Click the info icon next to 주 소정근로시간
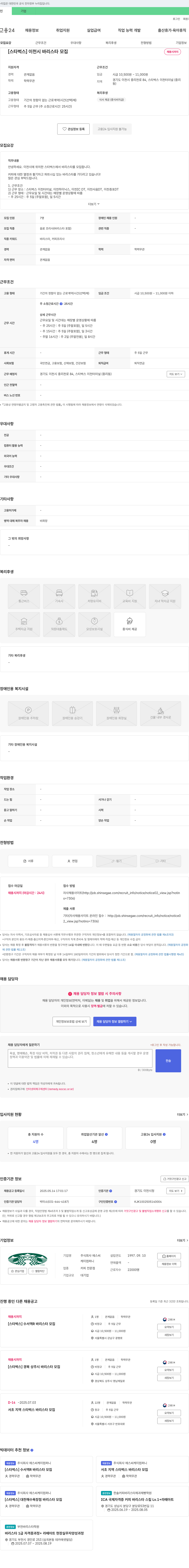The height and width of the screenshot is (1568, 189). [x=61, y=304]
